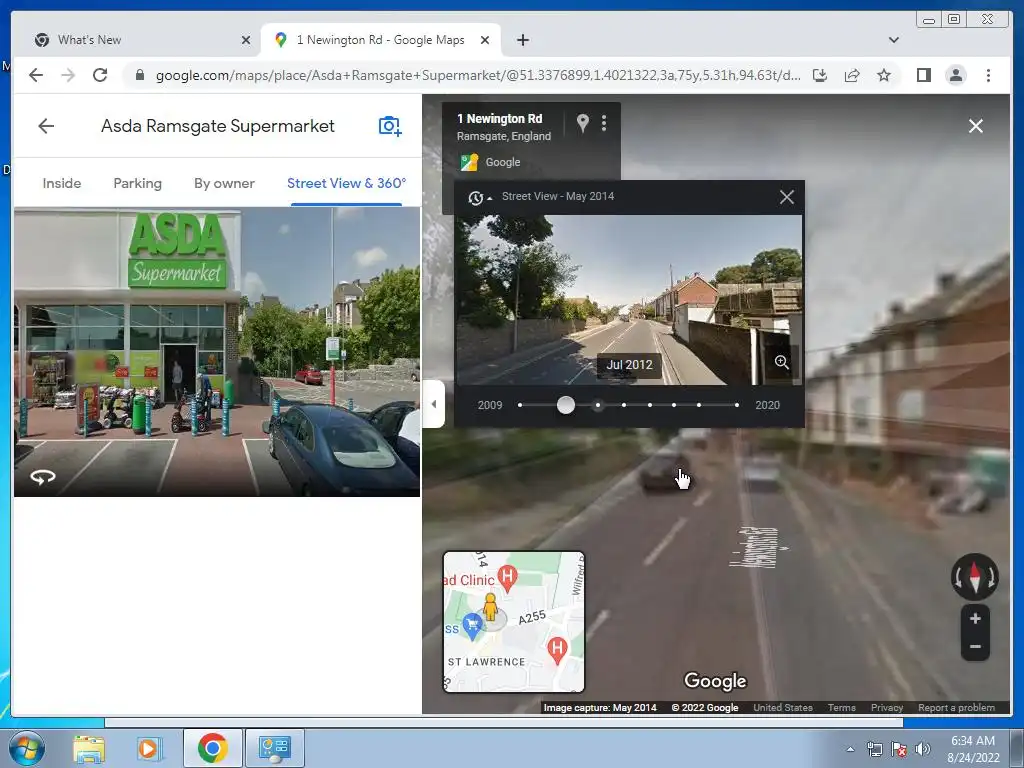Click horizontal scrollbar below the browser
The image size is (1024, 768).
pyautogui.click(x=504, y=722)
